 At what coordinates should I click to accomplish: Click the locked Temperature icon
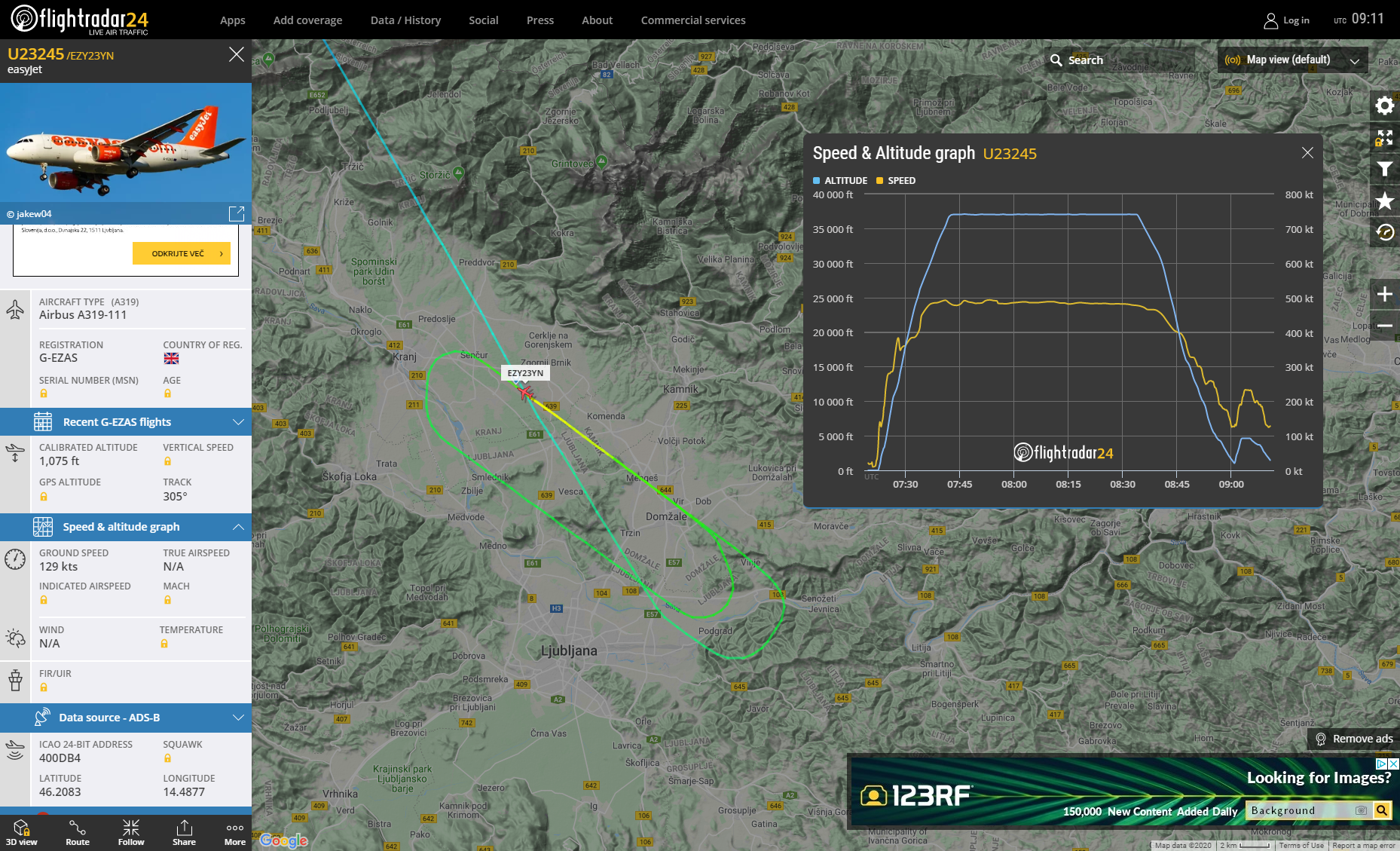164,644
